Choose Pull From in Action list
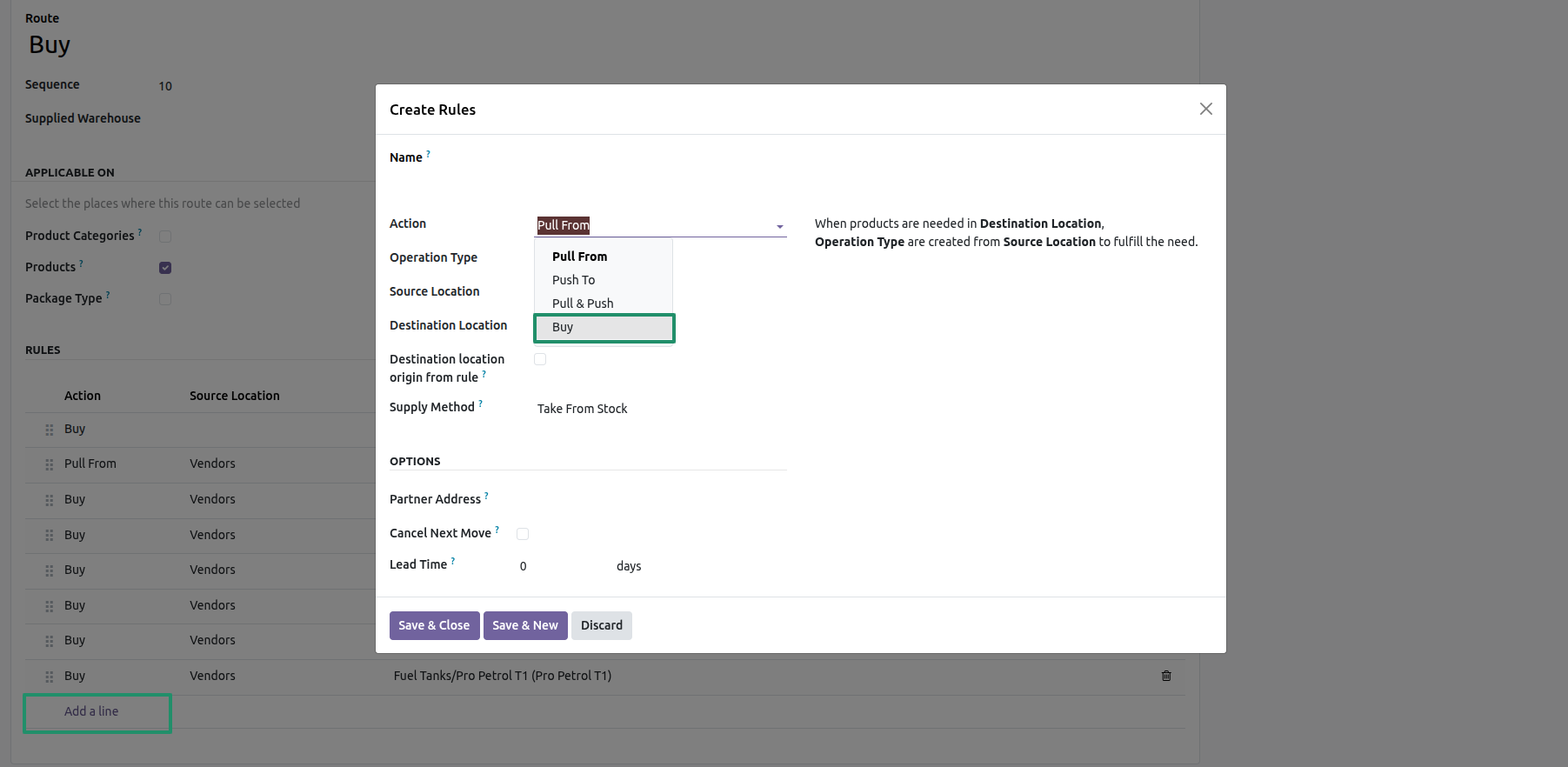Viewport: 1568px width, 767px height. pos(604,257)
